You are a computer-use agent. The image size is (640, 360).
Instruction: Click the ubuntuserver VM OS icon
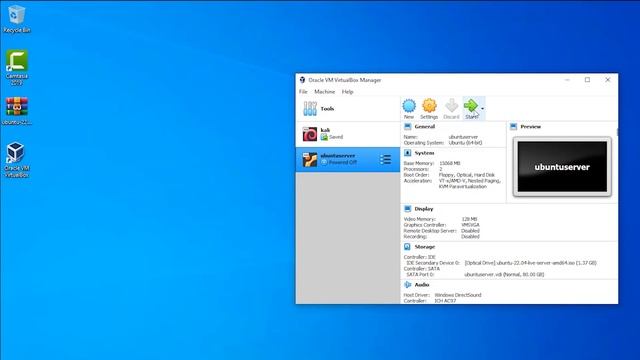[309, 159]
